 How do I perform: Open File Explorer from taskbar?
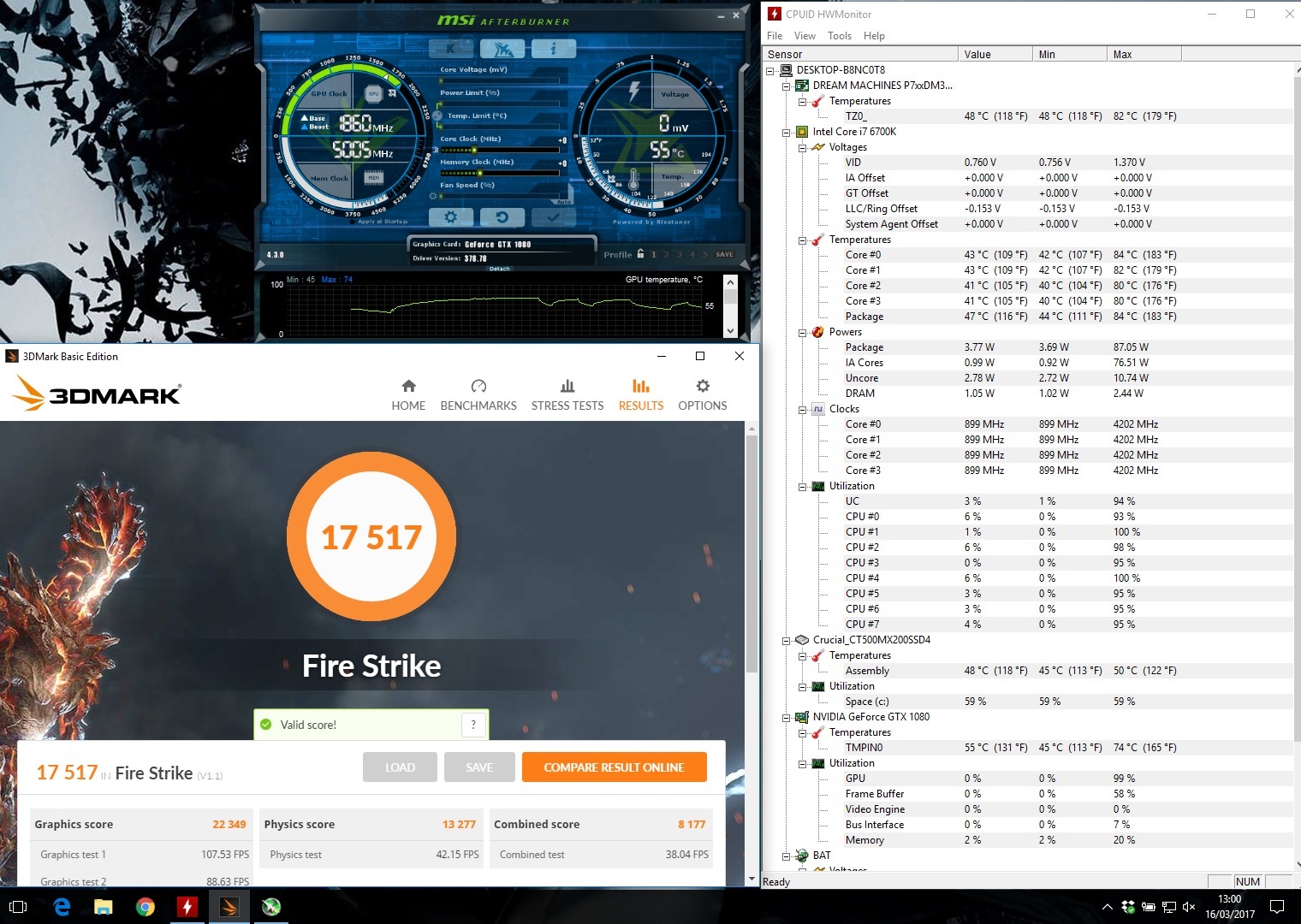[x=103, y=907]
